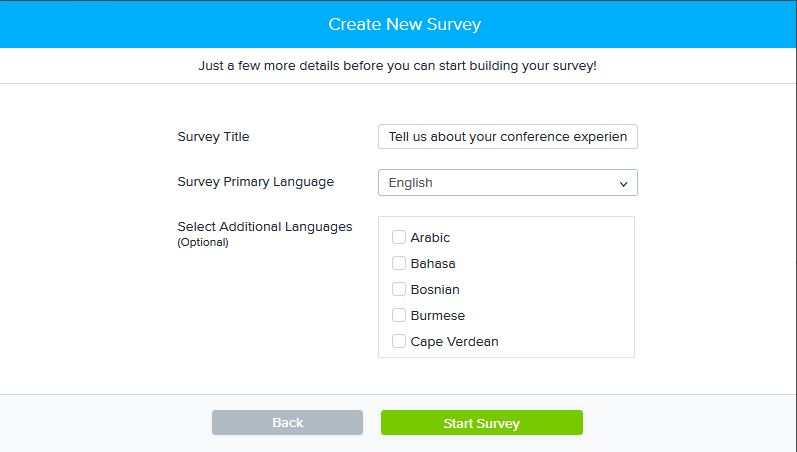Tick the Arabic language checkbox
Viewport: 797px width, 452px height.
(x=399, y=238)
